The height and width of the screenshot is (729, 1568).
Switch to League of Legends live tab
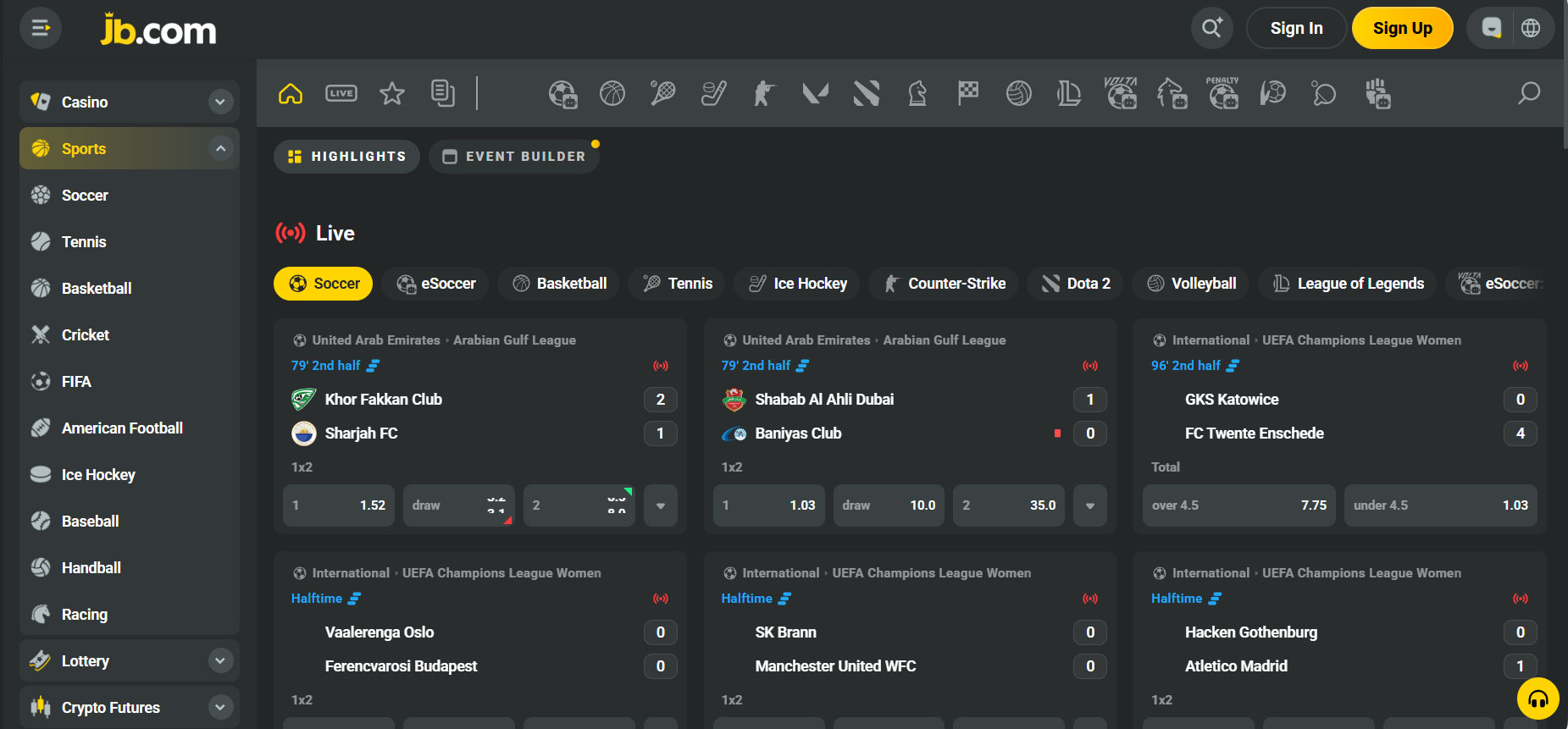point(1348,284)
